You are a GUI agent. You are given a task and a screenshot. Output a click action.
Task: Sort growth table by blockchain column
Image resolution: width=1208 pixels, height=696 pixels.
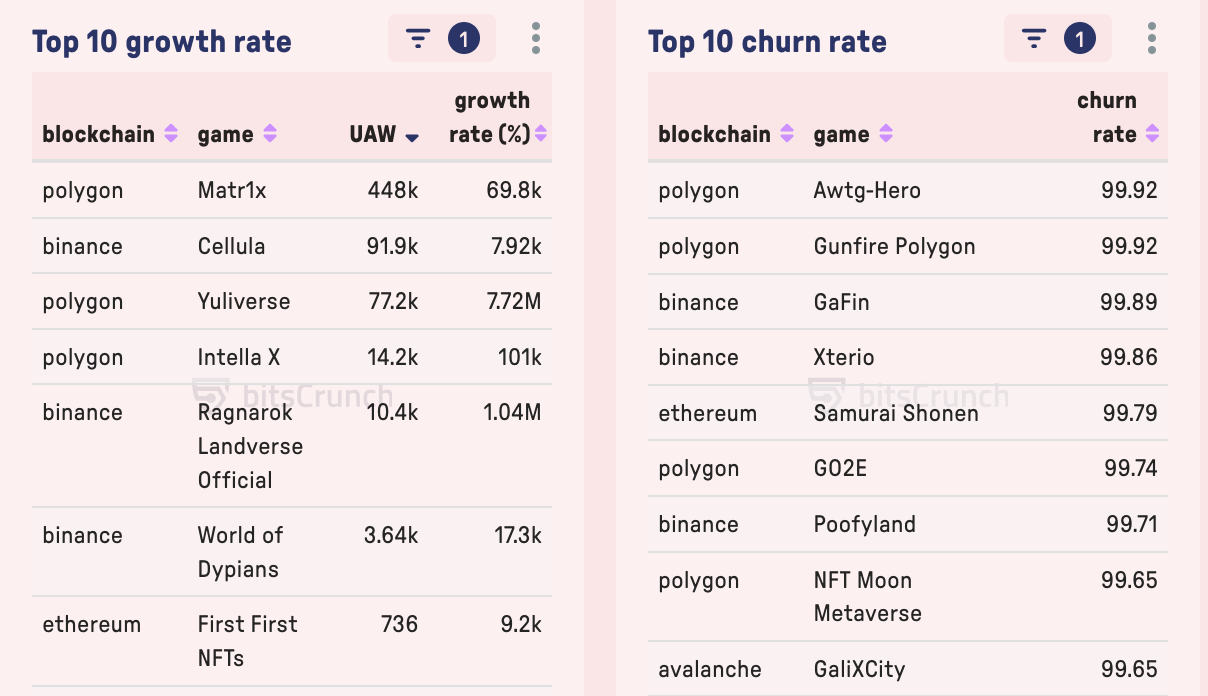pyautogui.click(x=171, y=134)
